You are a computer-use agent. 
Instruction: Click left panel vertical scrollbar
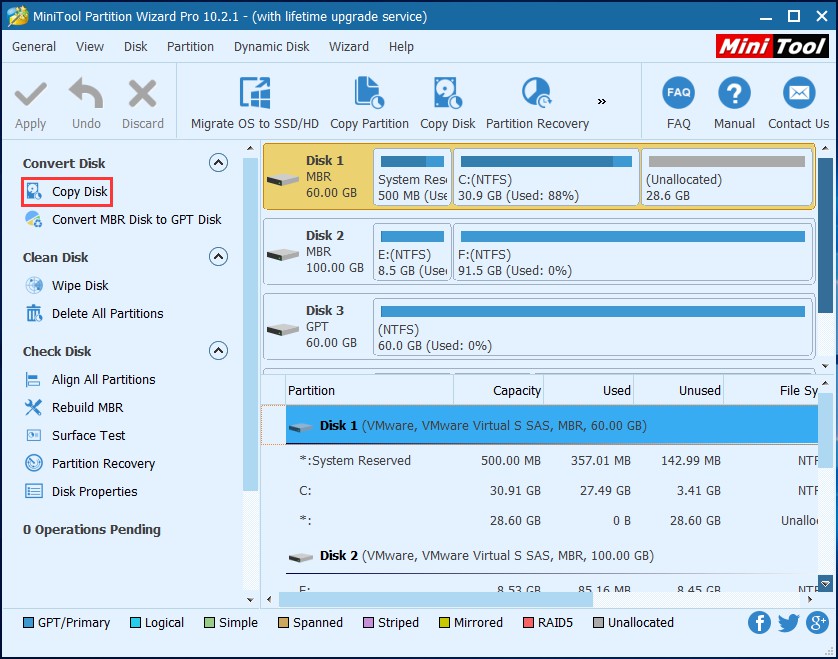(250, 324)
